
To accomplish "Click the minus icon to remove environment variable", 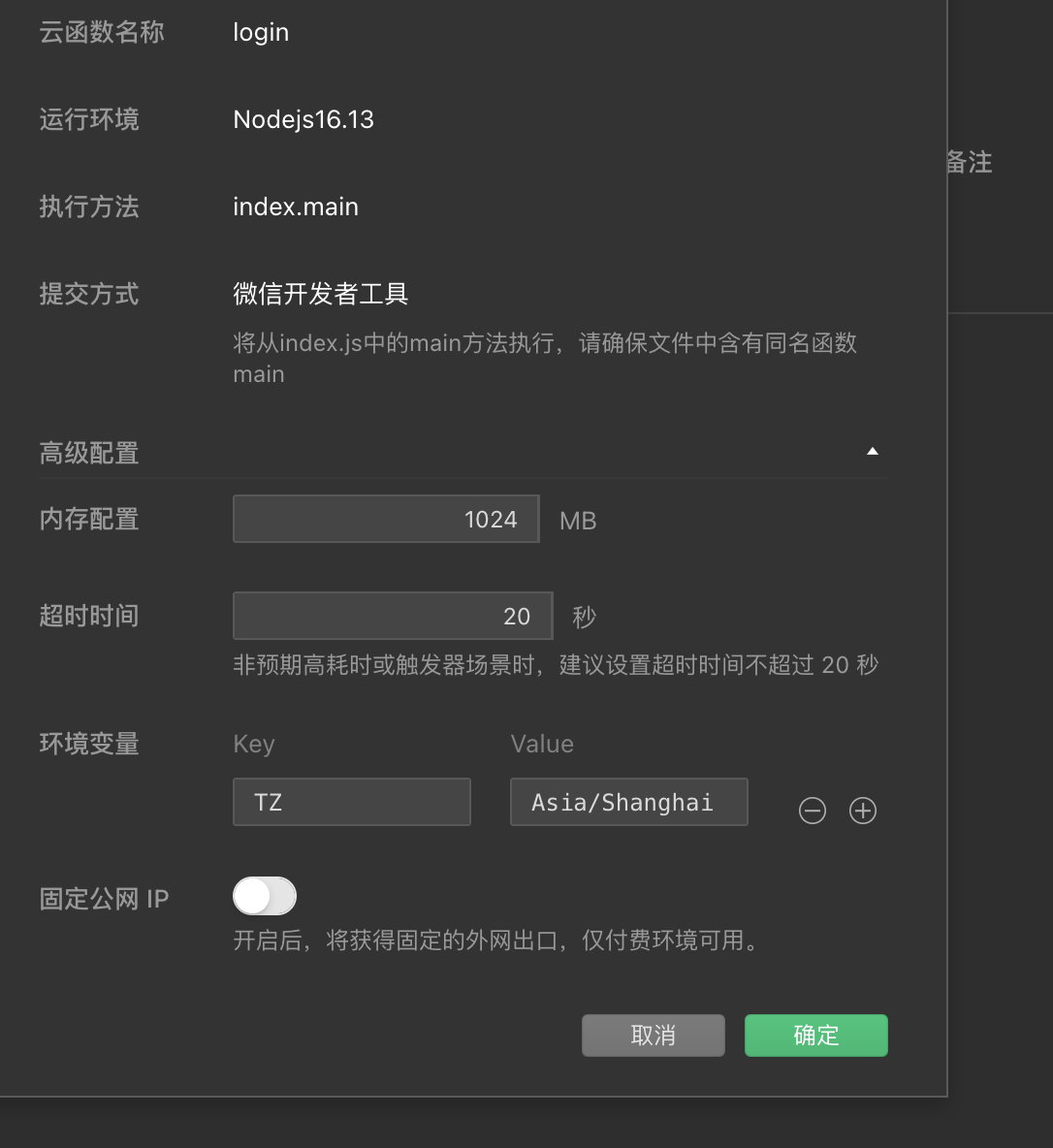I will click(813, 810).
